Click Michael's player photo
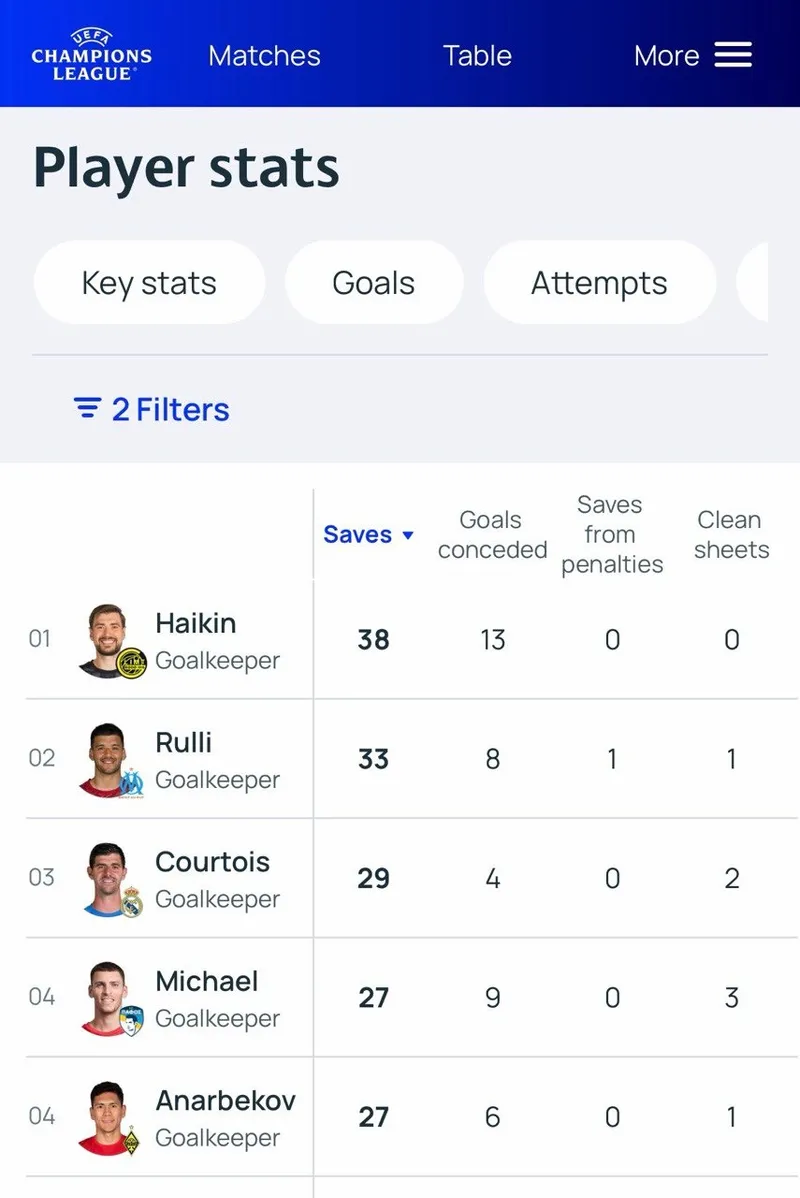Viewport: 800px width, 1198px height. coord(107,997)
